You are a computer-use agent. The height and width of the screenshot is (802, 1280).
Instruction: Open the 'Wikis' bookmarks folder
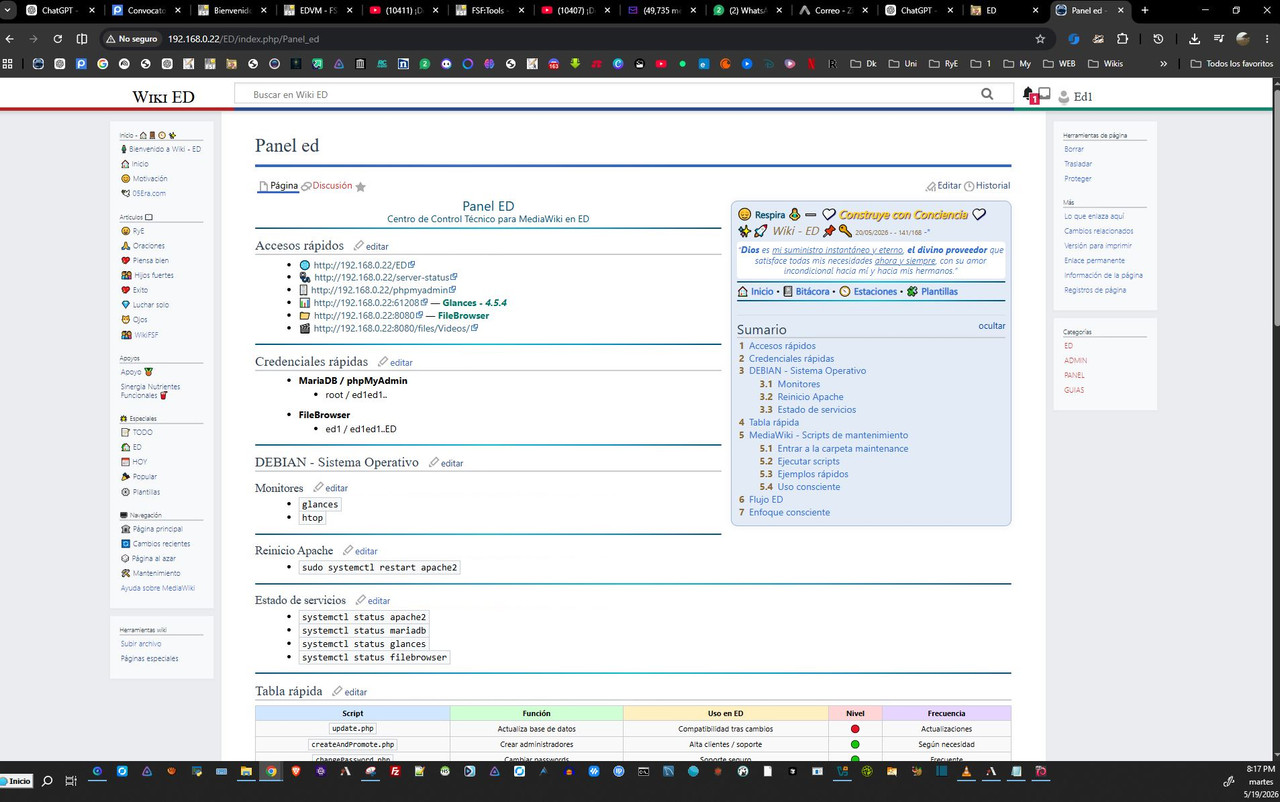1105,63
